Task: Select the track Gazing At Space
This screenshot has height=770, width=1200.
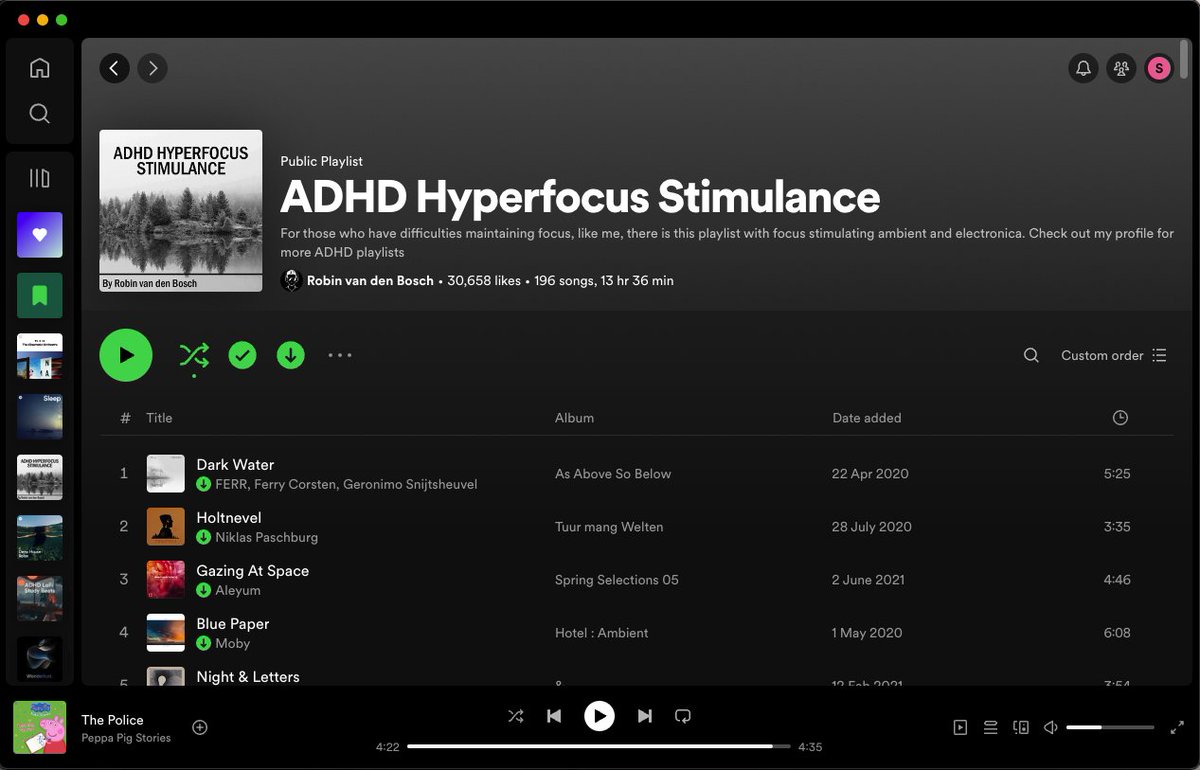Action: tap(253, 571)
